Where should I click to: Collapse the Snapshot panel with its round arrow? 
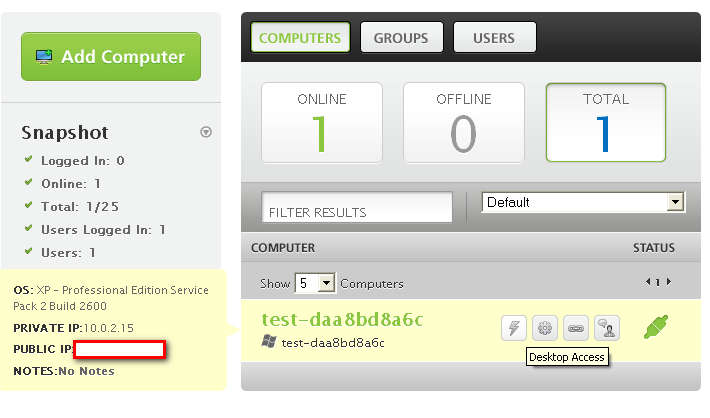(206, 132)
